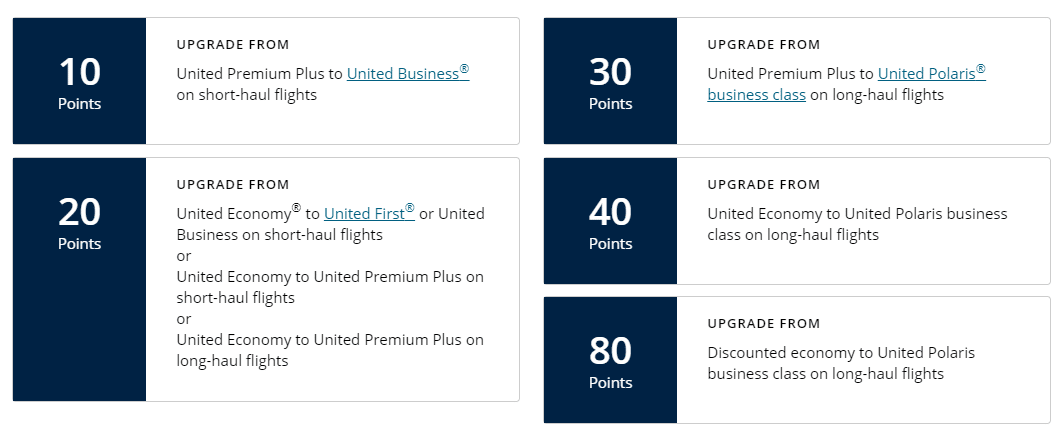Click the 30 Points badge
The height and width of the screenshot is (433, 1060).
click(x=610, y=81)
